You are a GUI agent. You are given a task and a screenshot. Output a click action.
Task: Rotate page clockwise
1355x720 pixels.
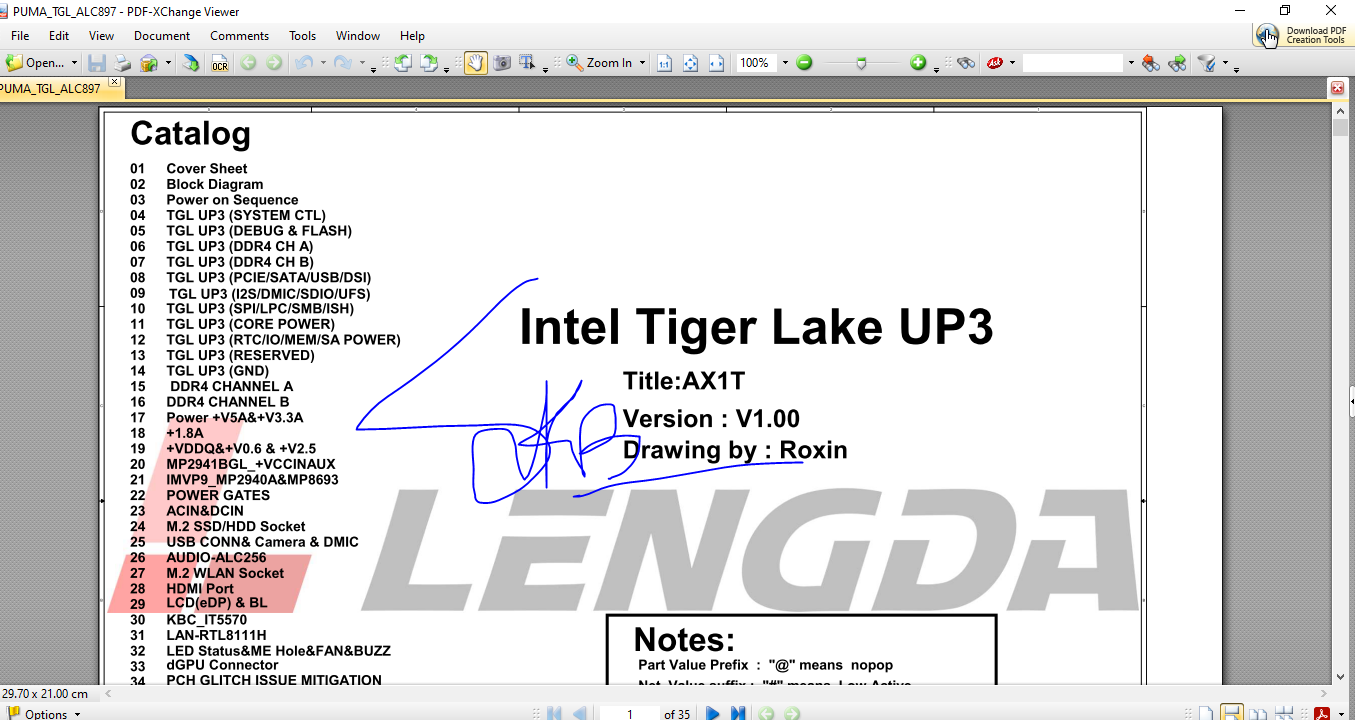click(x=430, y=63)
